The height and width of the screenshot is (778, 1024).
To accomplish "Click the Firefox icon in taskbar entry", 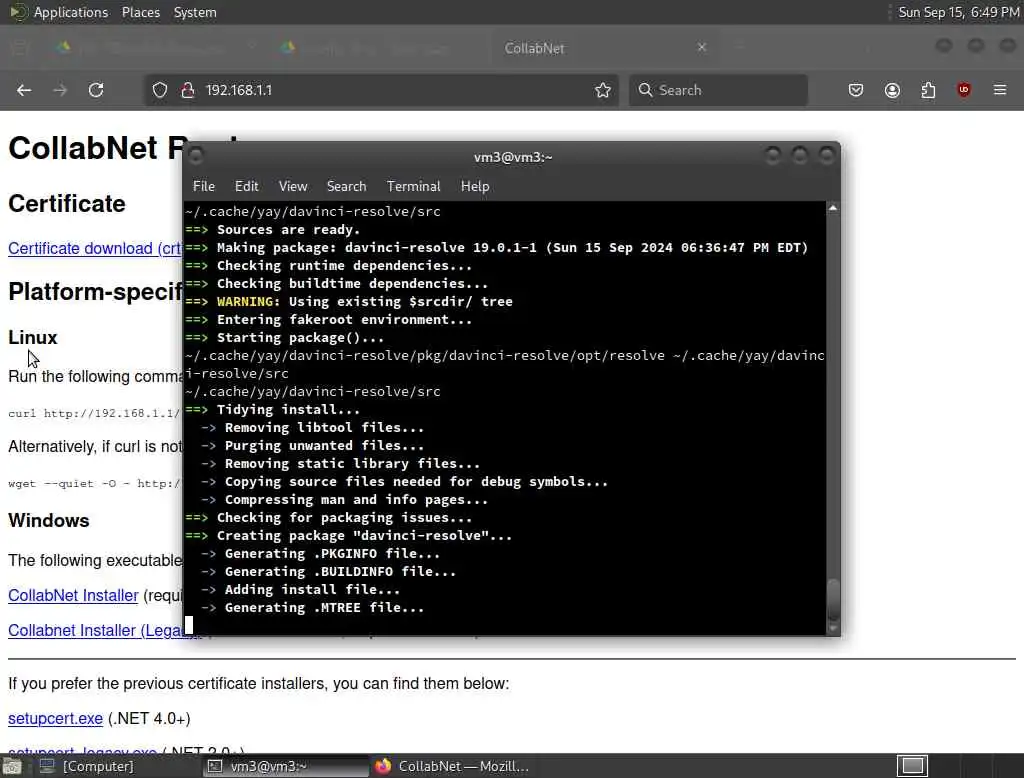I will click(383, 766).
